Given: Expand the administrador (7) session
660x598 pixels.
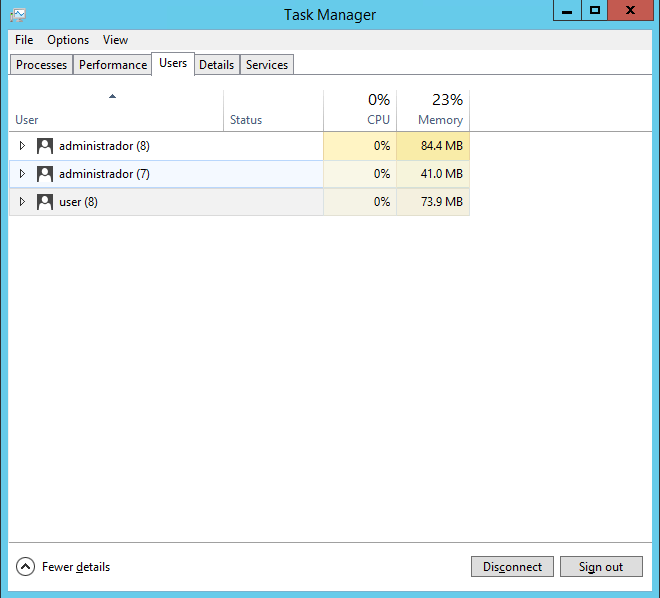Looking at the screenshot, I should pyautogui.click(x=22, y=173).
